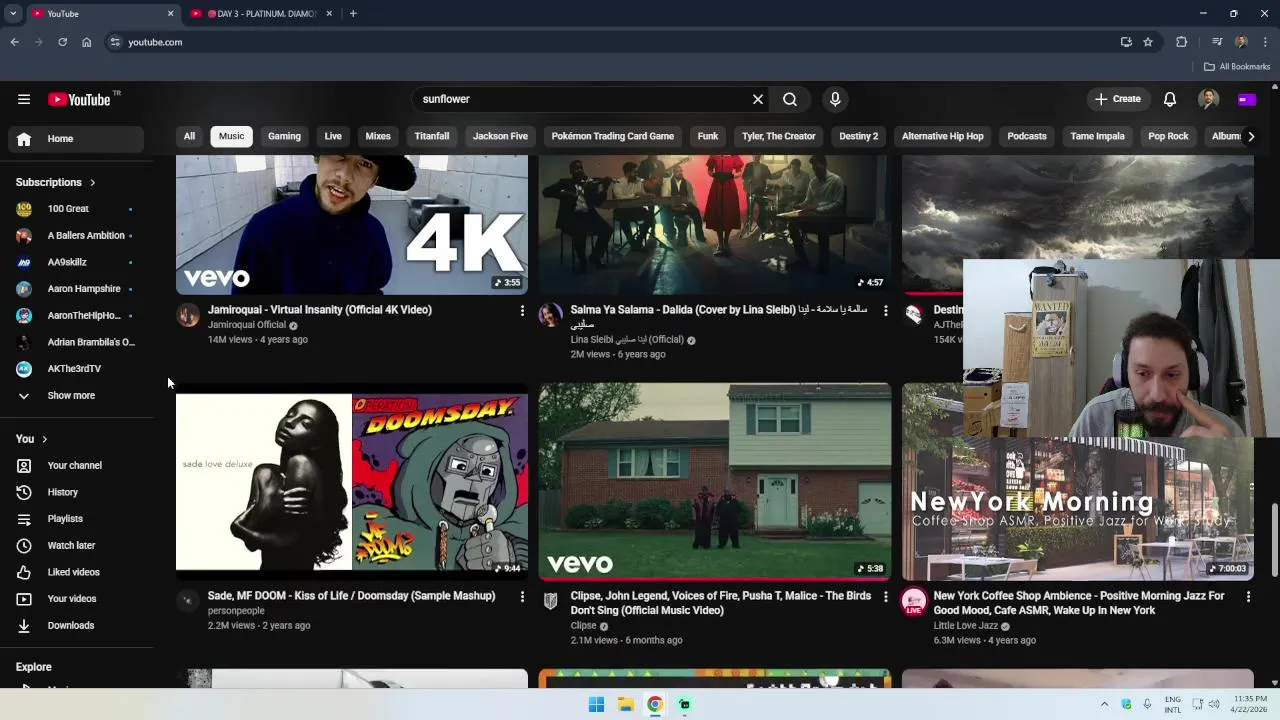Open the notifications bell
This screenshot has height=720, width=1280.
click(x=1169, y=99)
